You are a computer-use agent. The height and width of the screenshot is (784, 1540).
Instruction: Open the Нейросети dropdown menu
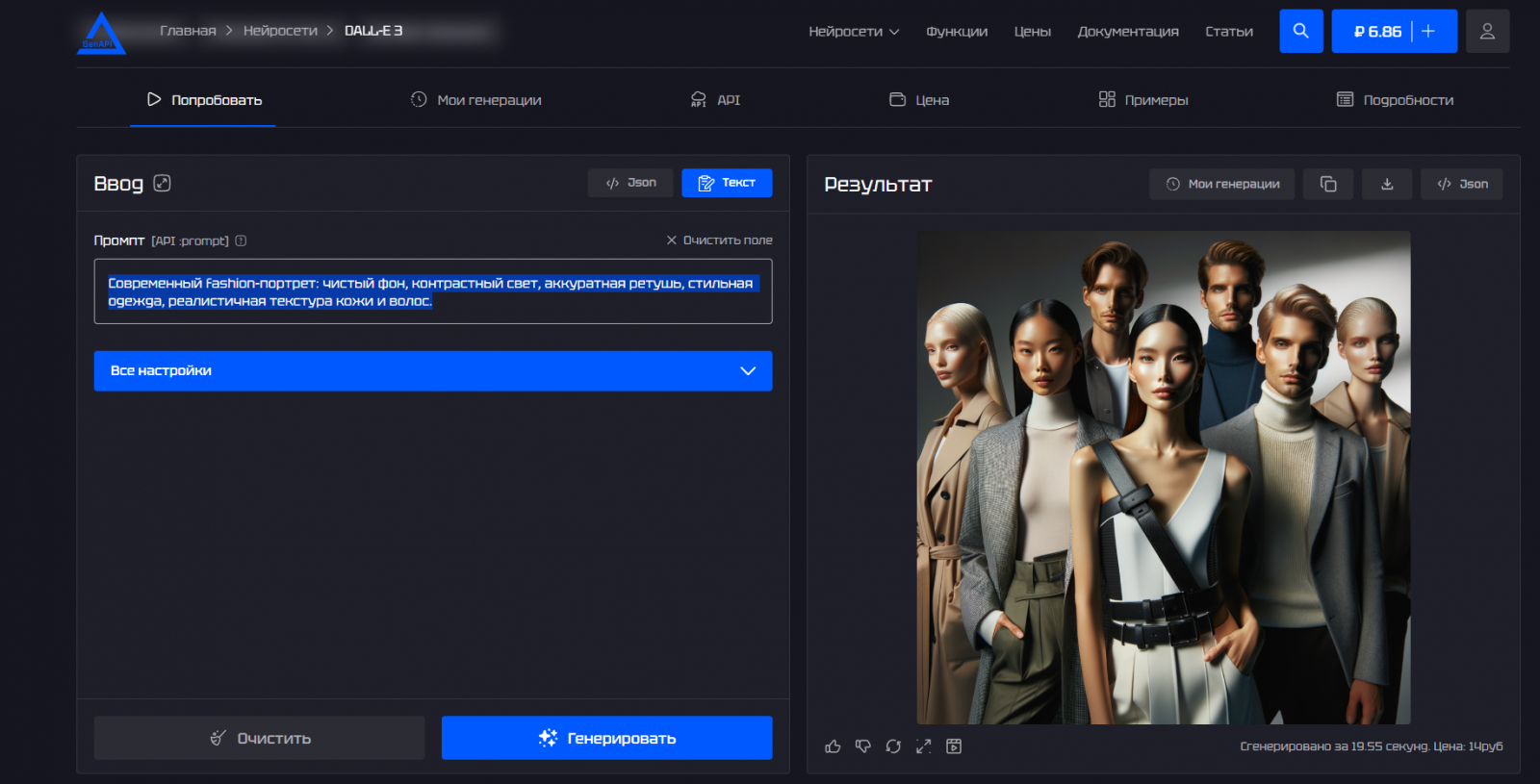[x=853, y=32]
